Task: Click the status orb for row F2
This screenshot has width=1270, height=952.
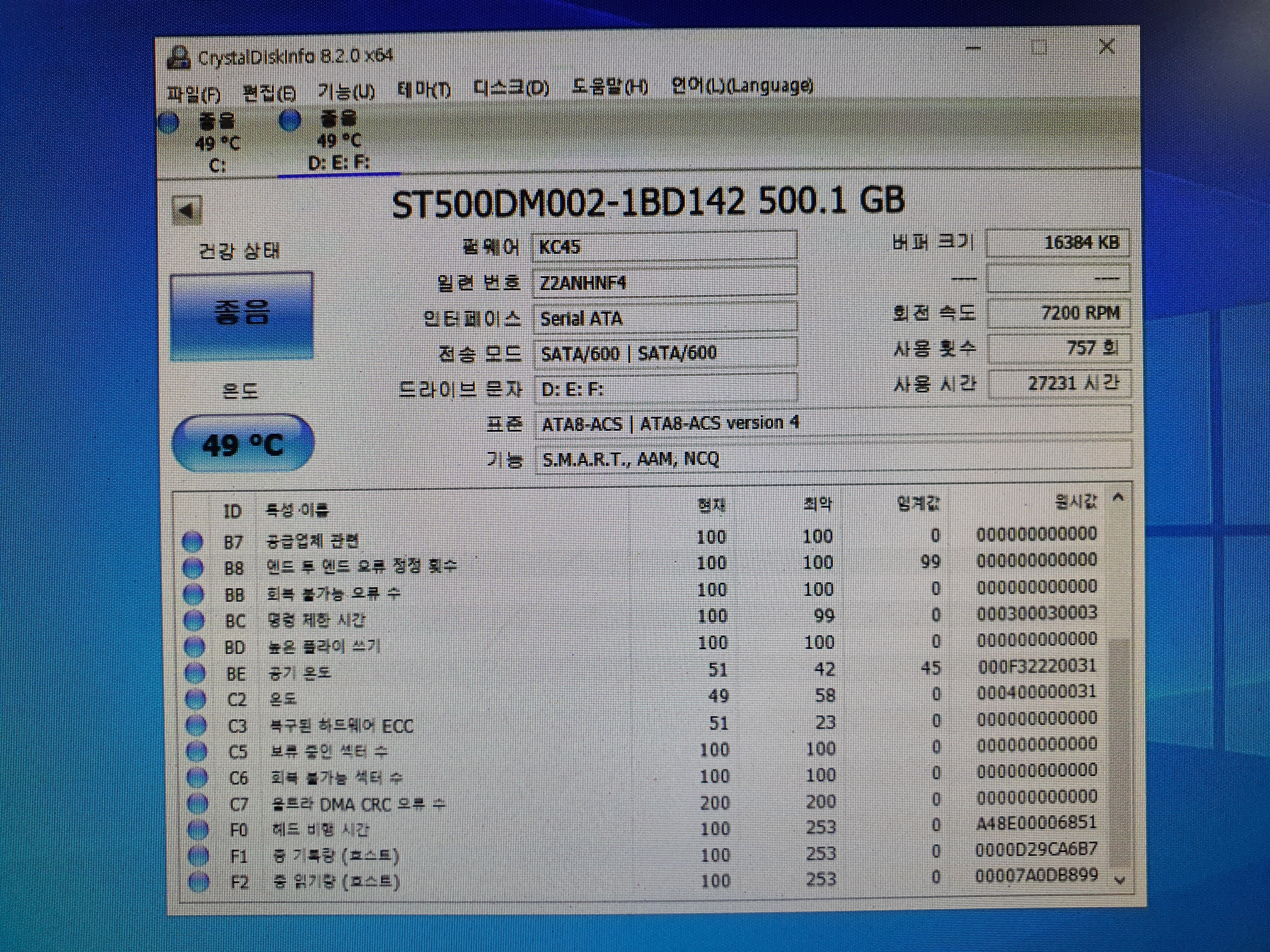Action: point(199,882)
